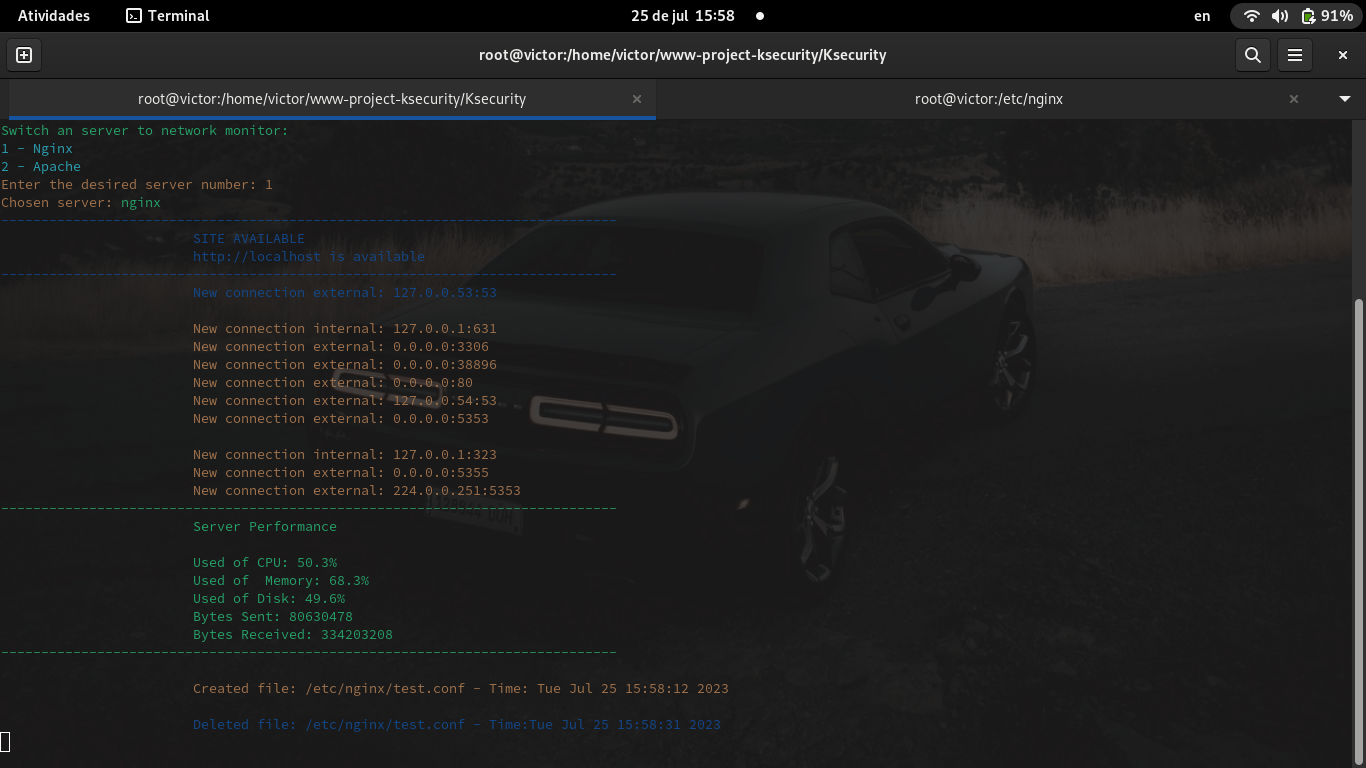This screenshot has width=1366, height=768.
Task: Close the terminal window
Action: coord(1343,55)
